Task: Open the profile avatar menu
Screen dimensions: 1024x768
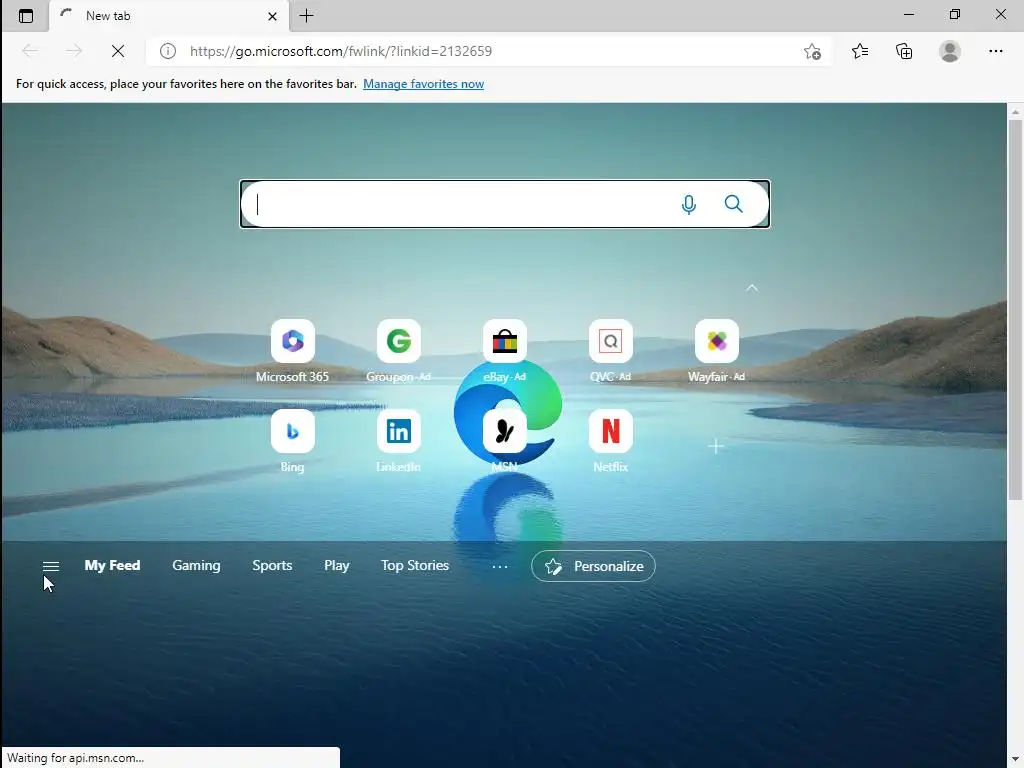Action: (x=950, y=51)
